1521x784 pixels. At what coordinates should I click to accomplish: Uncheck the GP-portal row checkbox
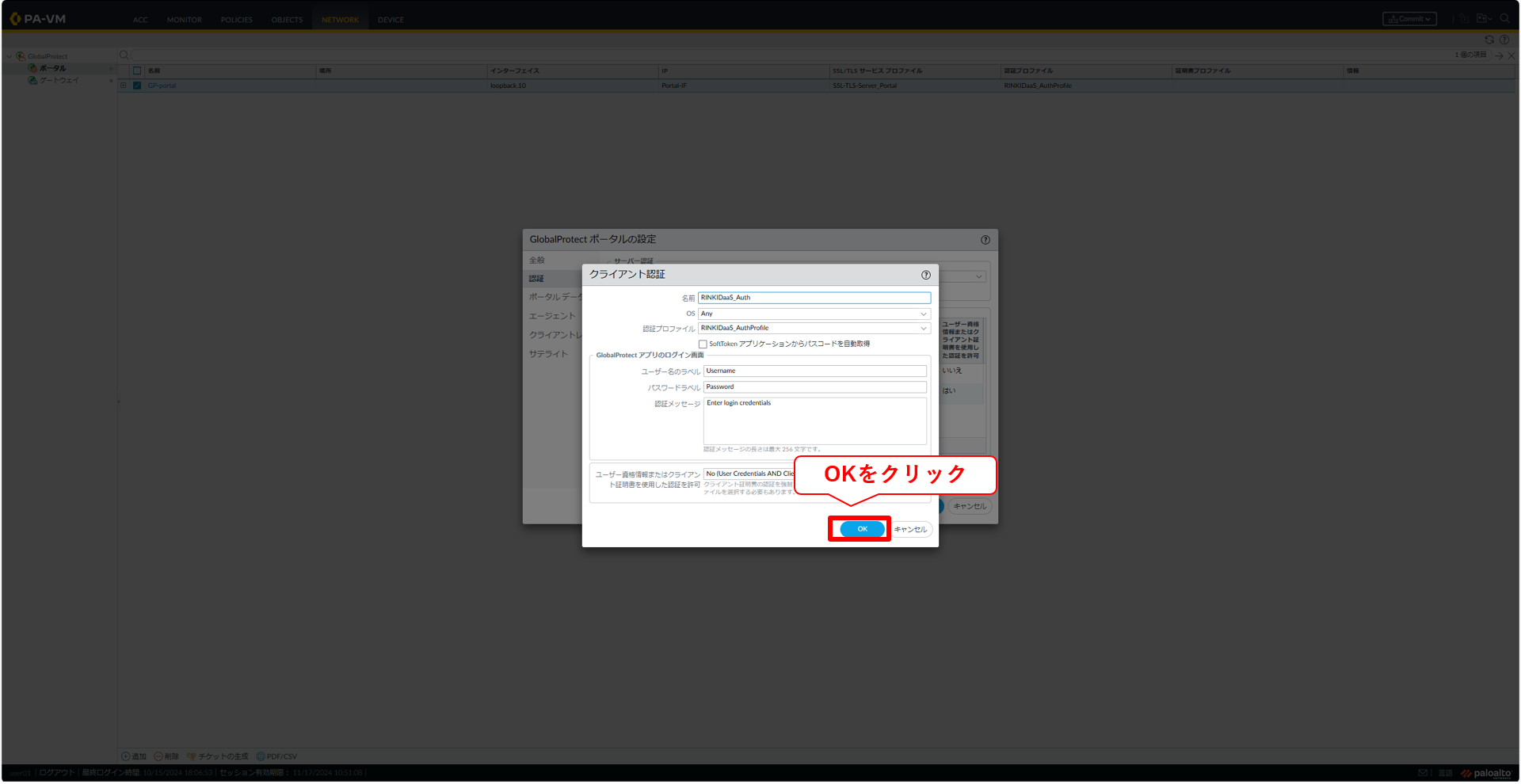click(137, 86)
